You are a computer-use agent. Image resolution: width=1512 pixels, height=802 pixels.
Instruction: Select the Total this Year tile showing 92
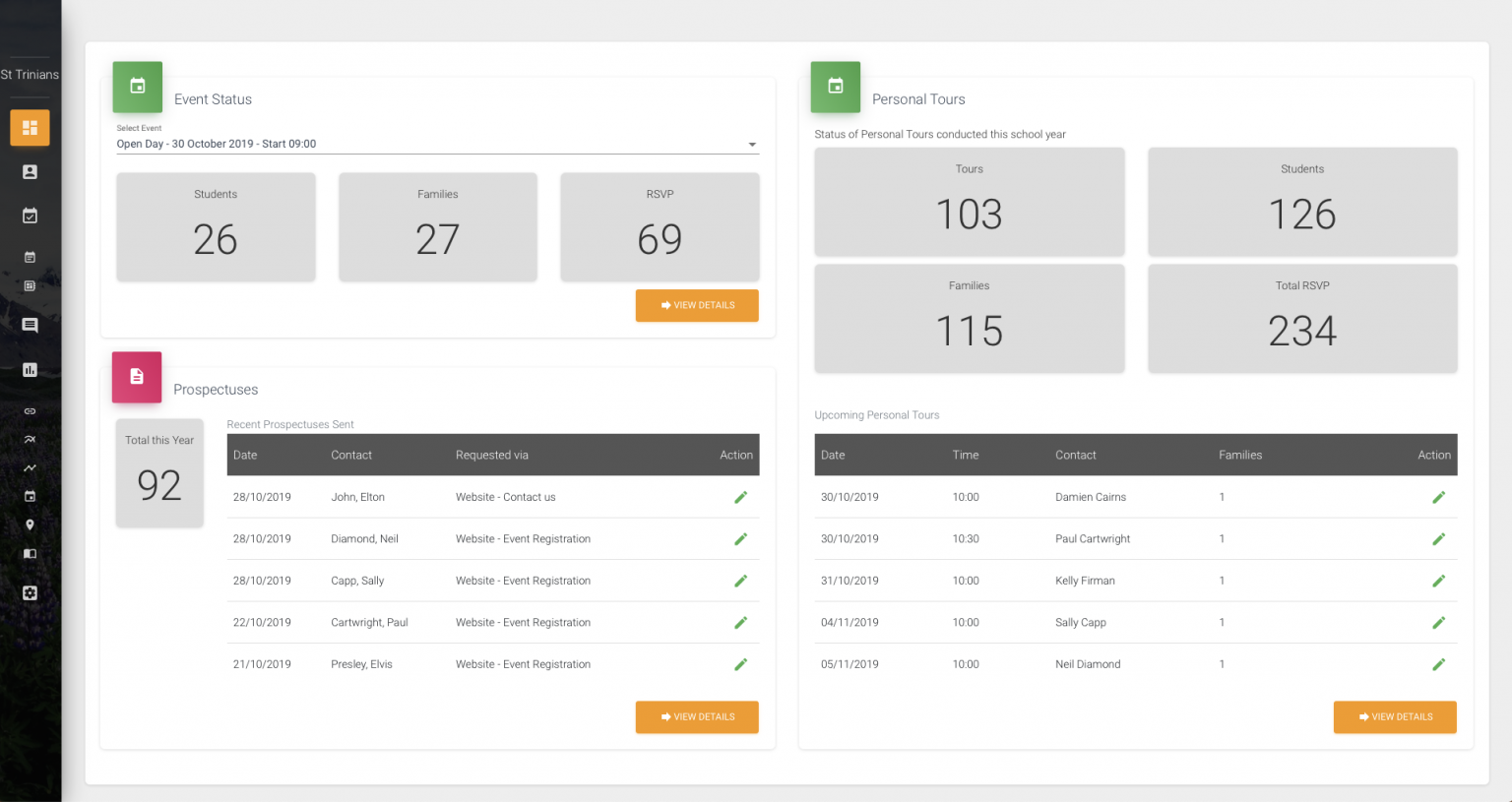pyautogui.click(x=159, y=473)
